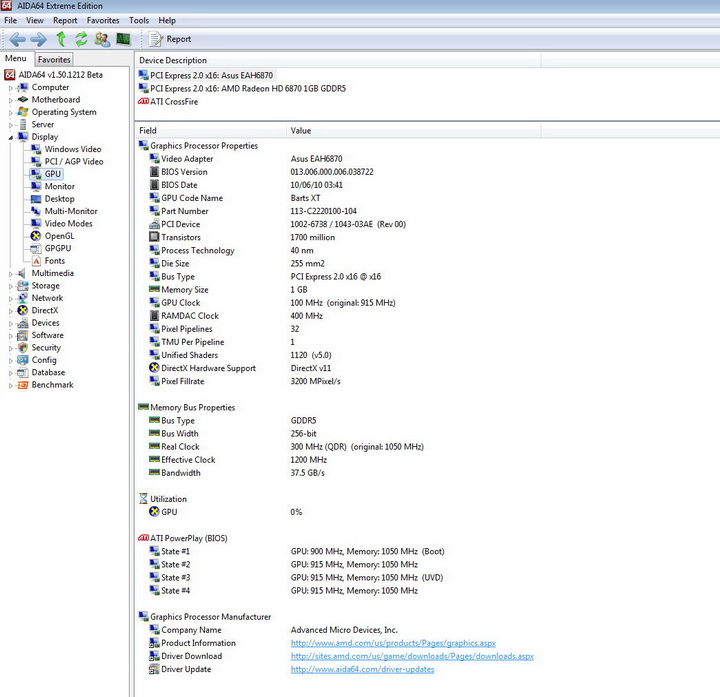This screenshot has height=697, width=720.
Task: Open the View menu
Action: click(35, 21)
